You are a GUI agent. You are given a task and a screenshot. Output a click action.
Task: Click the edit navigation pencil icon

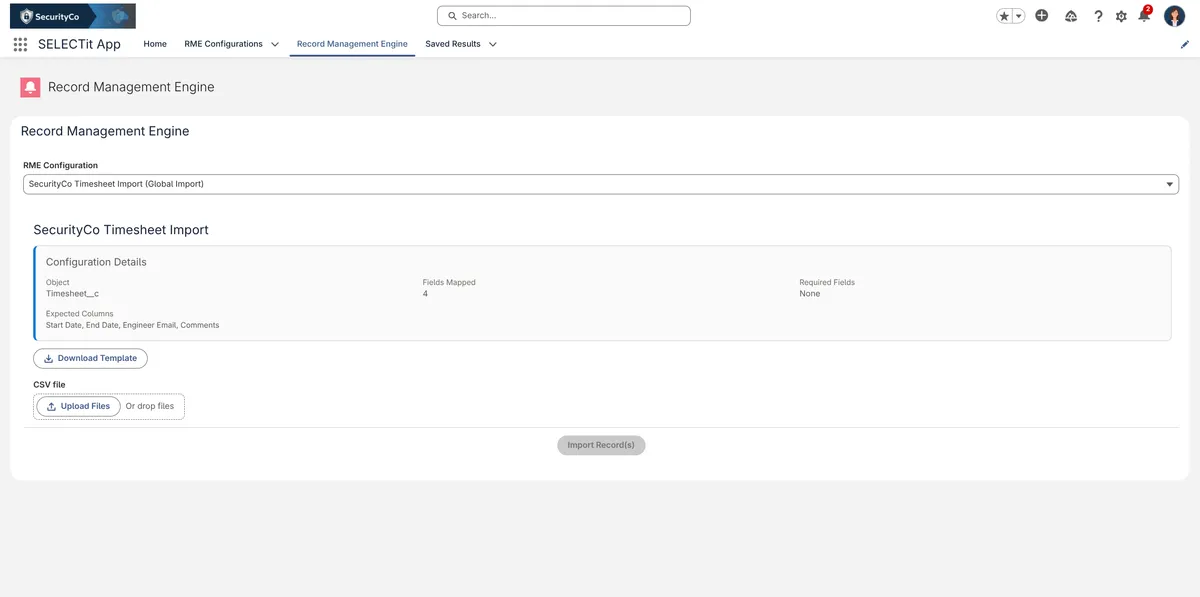(1185, 44)
